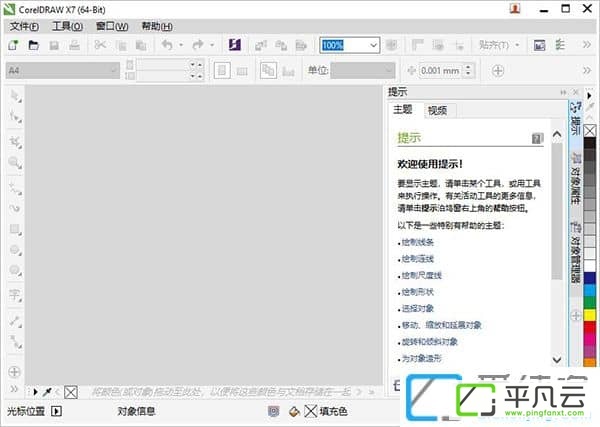Open the Options icon beside the snap menu
Viewport: 600px width, 427px height.
(560, 45)
